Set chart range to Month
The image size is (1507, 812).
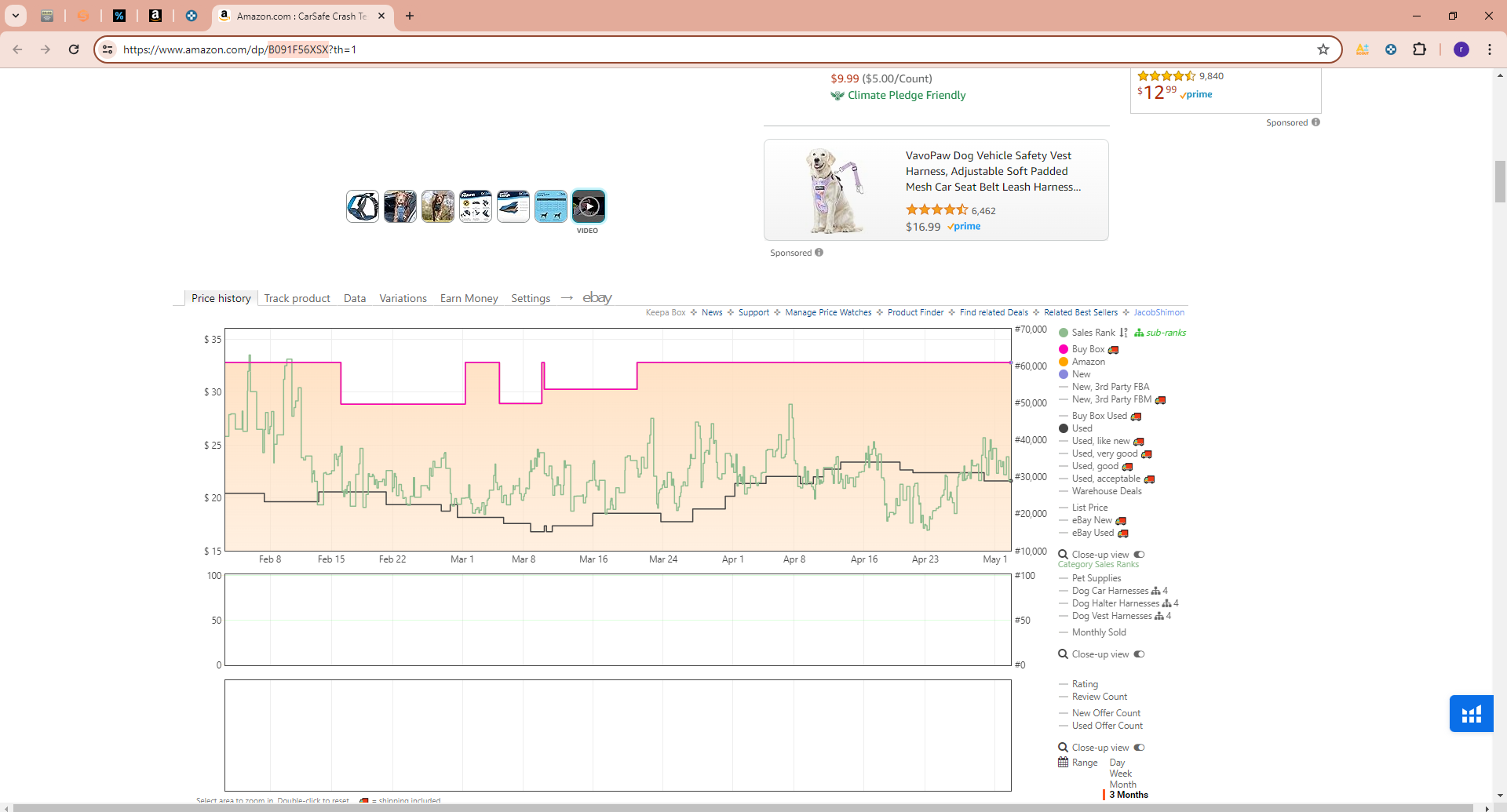[1122, 785]
